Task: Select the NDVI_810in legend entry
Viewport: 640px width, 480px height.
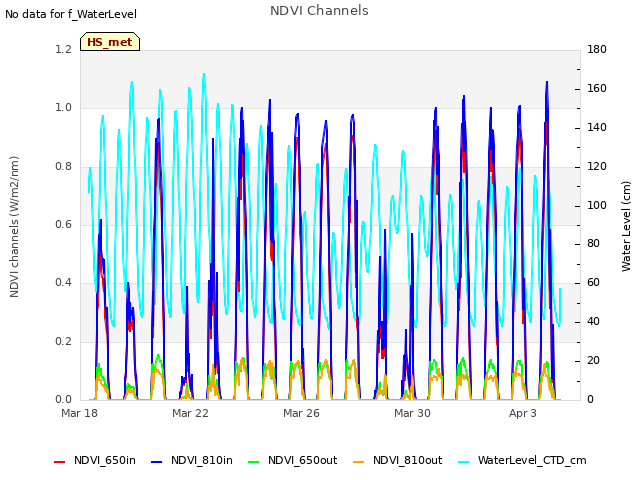Action: [192, 460]
